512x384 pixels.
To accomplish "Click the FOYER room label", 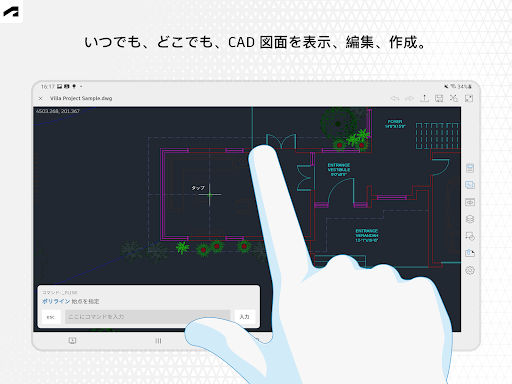I will (395, 124).
